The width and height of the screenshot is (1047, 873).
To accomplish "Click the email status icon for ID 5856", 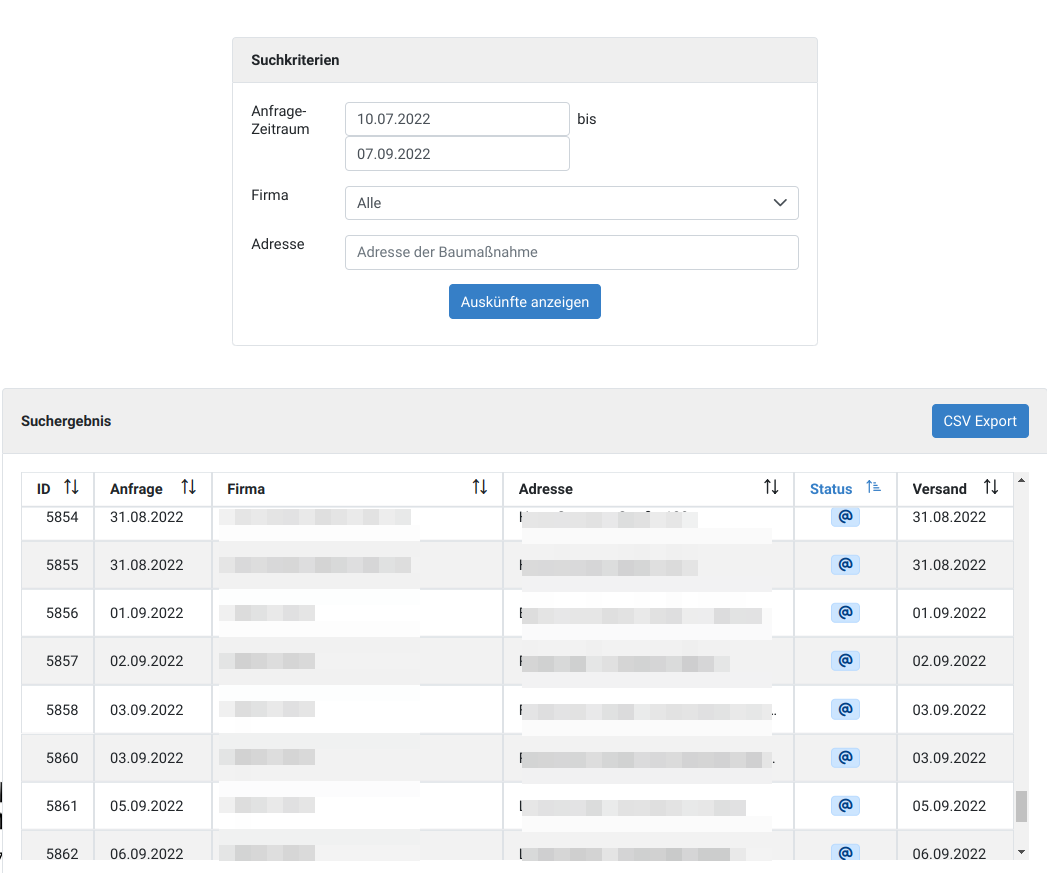I will [x=845, y=613].
